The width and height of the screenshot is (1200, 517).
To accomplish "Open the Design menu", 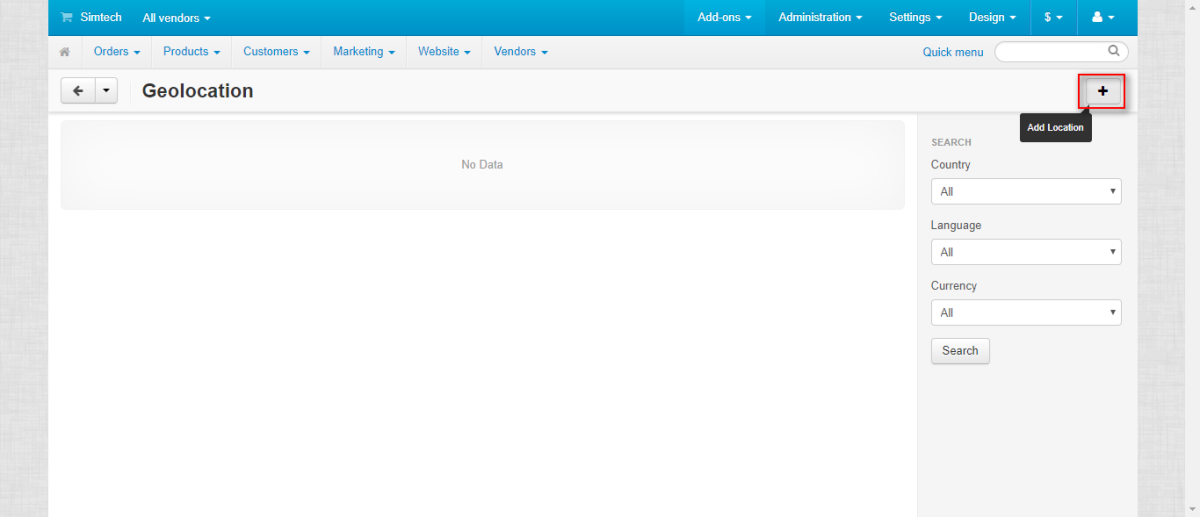I will coord(992,18).
